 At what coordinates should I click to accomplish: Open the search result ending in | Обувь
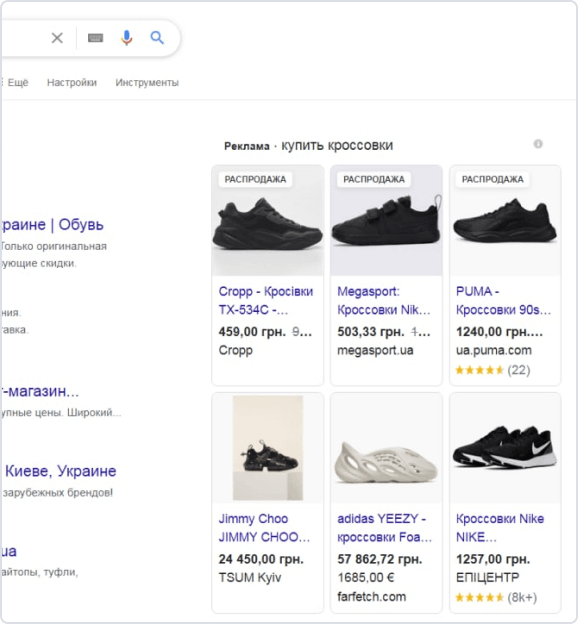coord(52,225)
